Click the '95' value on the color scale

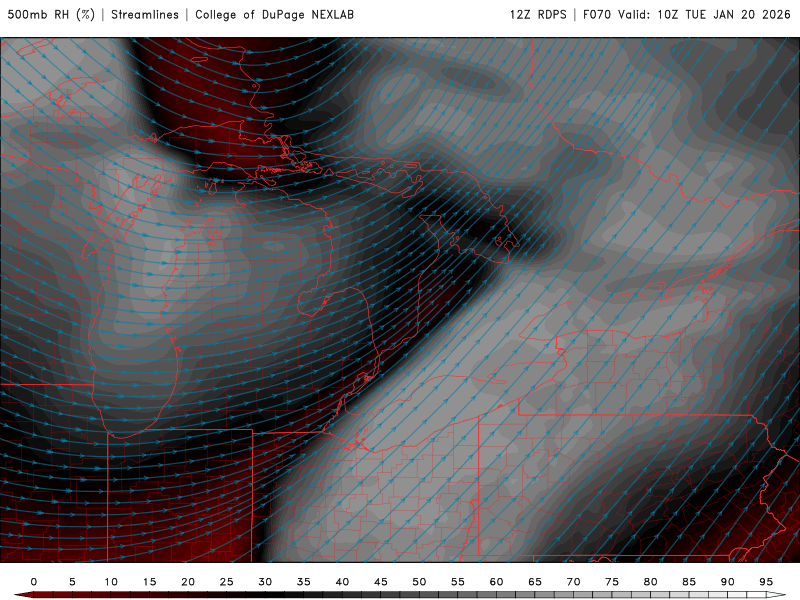[x=766, y=582]
